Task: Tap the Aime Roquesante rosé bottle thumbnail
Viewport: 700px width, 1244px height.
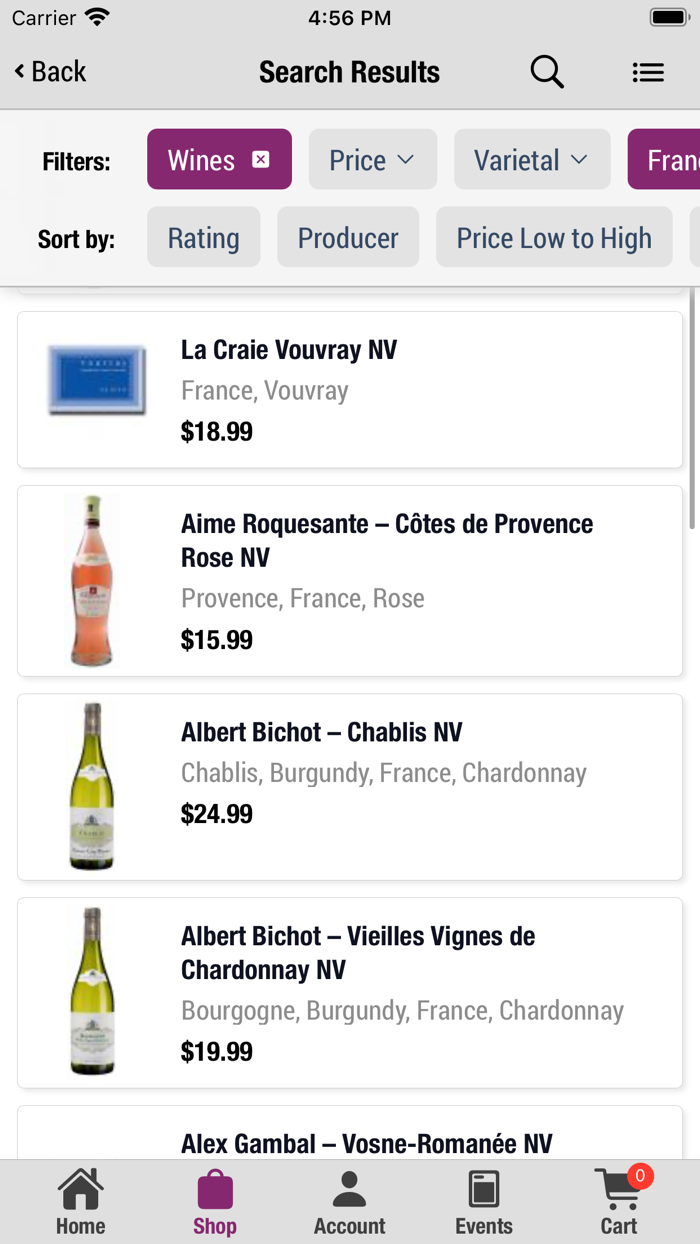Action: 92,580
